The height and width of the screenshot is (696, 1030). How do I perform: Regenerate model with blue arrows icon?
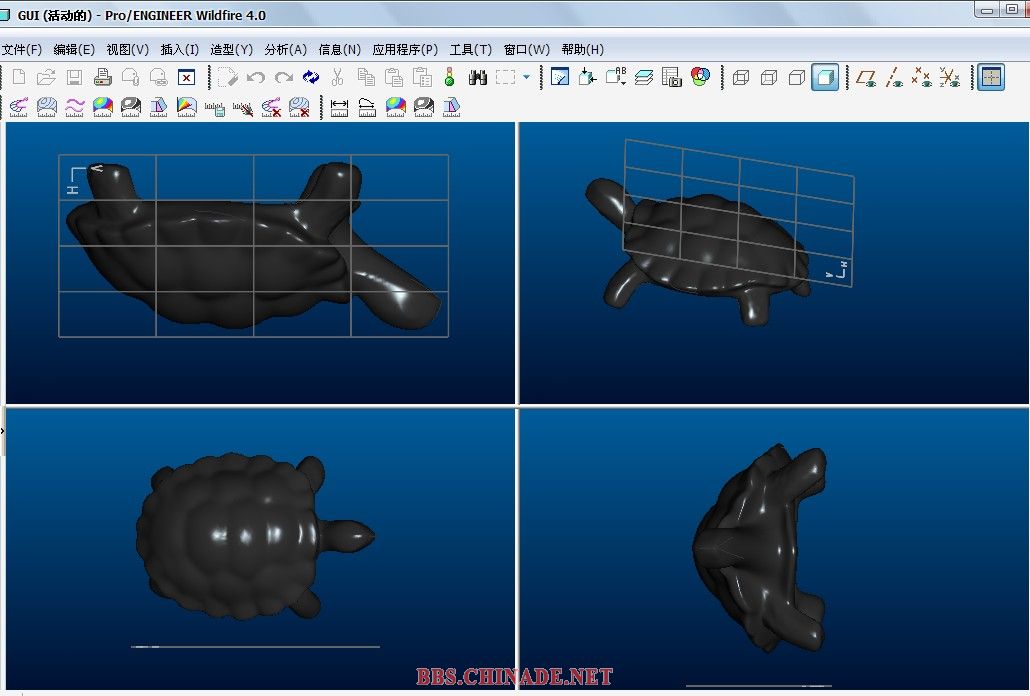pos(311,77)
